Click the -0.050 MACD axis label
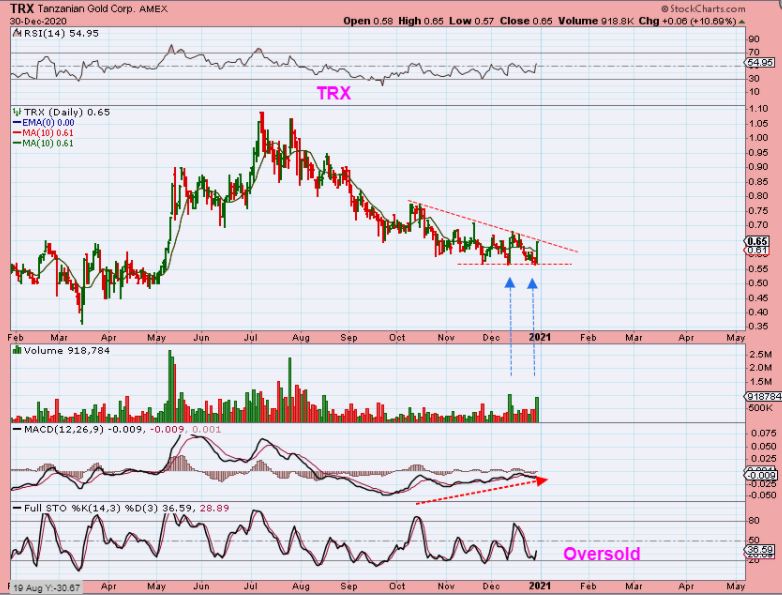 (762, 495)
